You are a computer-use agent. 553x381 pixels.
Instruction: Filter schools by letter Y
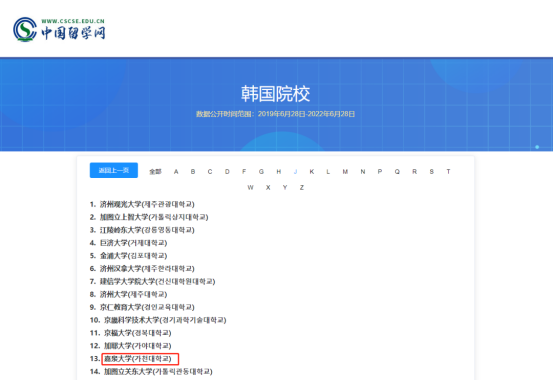tap(285, 188)
